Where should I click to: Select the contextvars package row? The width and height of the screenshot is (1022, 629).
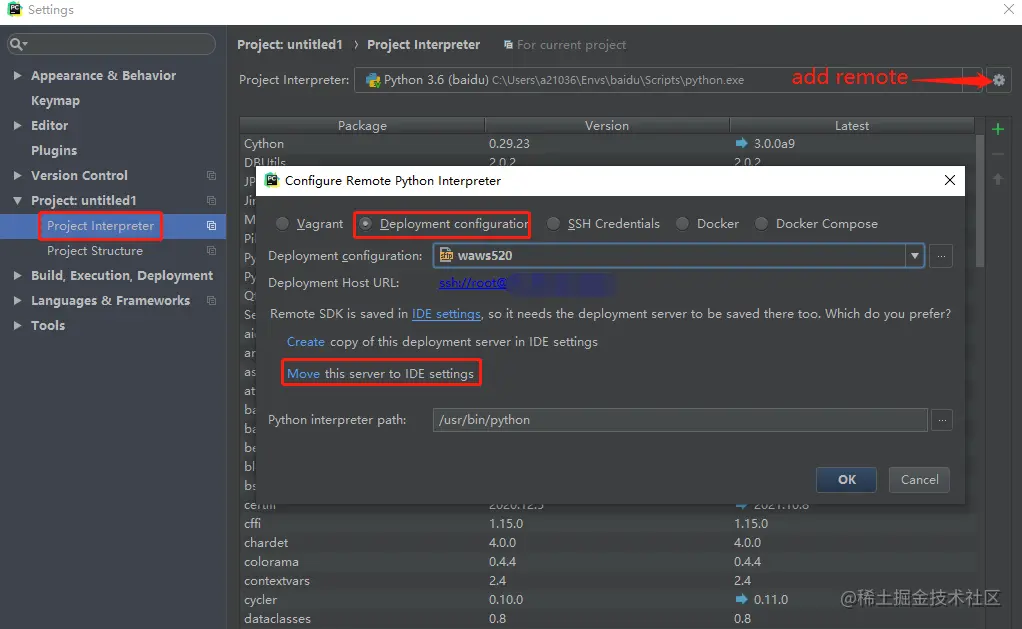click(x=607, y=580)
